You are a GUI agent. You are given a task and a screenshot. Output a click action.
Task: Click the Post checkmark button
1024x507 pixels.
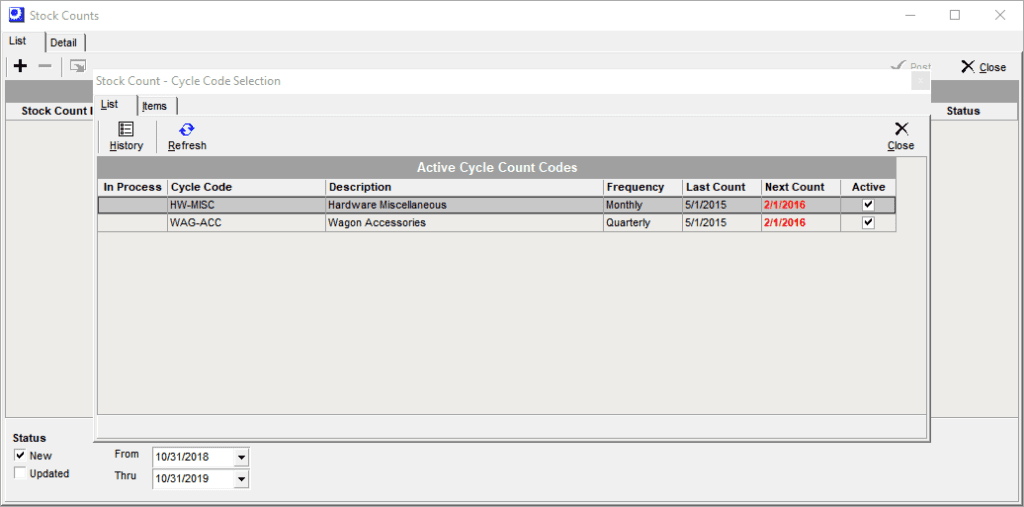pyautogui.click(x=912, y=67)
